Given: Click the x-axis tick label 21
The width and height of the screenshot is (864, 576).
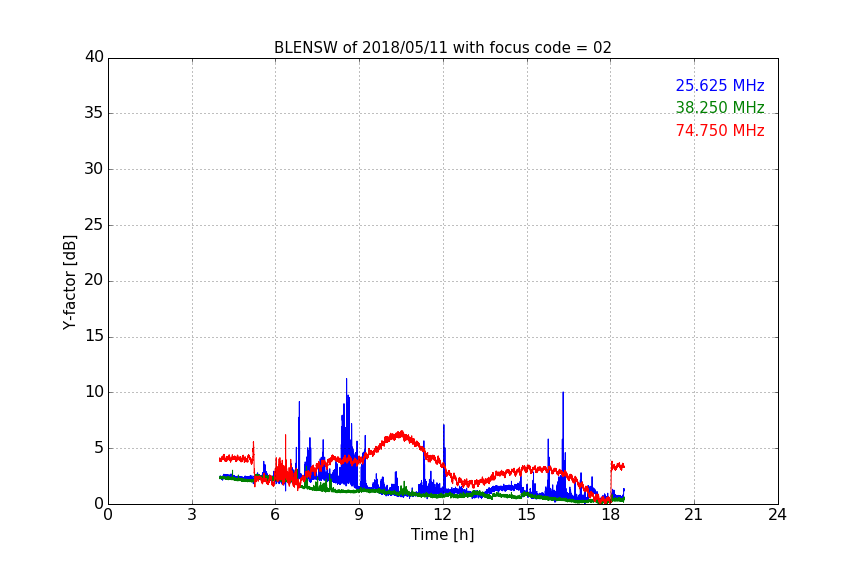Looking at the screenshot, I should pos(694,515).
